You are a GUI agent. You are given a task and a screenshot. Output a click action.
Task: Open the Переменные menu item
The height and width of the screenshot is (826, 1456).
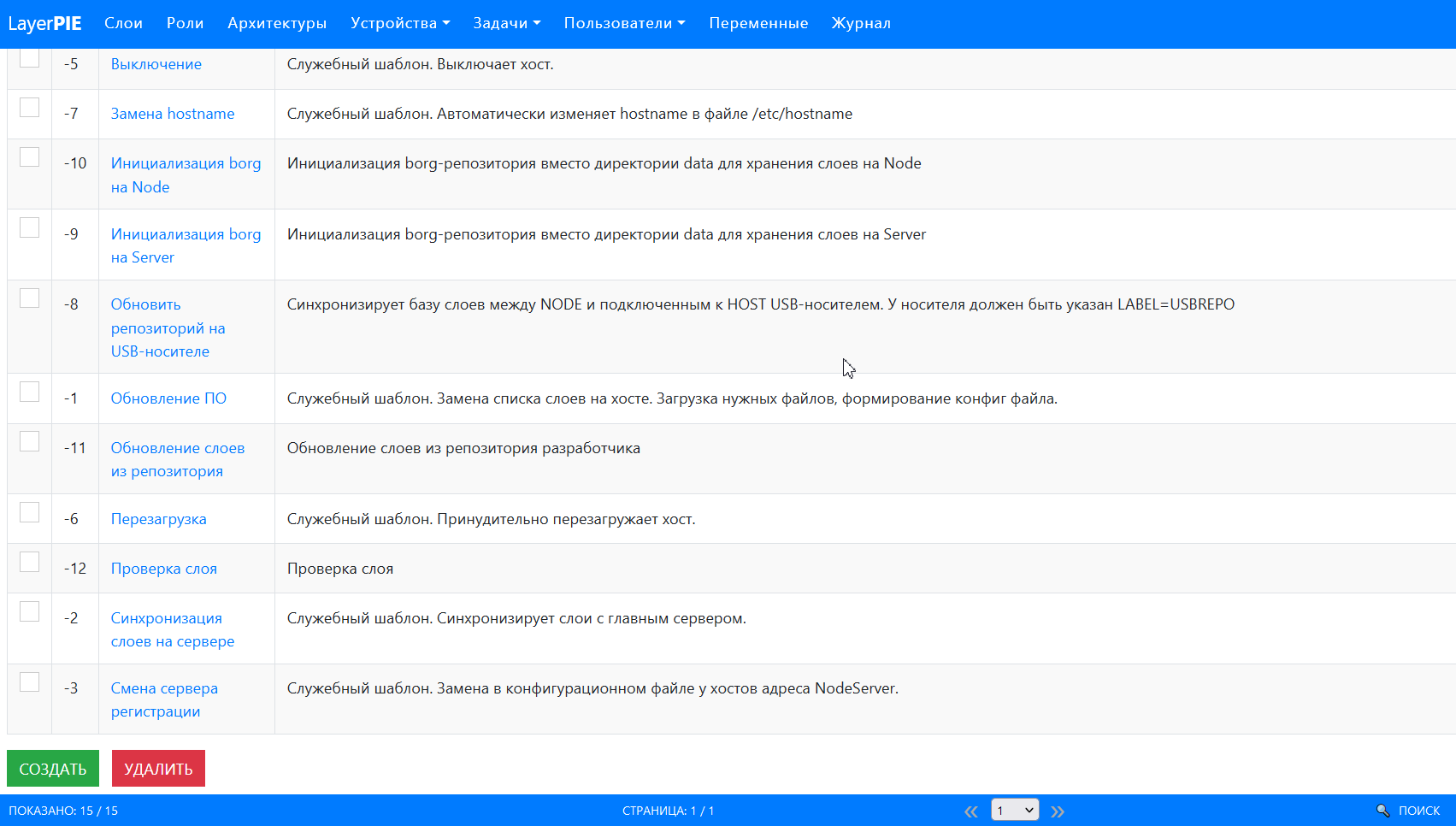pyautogui.click(x=758, y=23)
